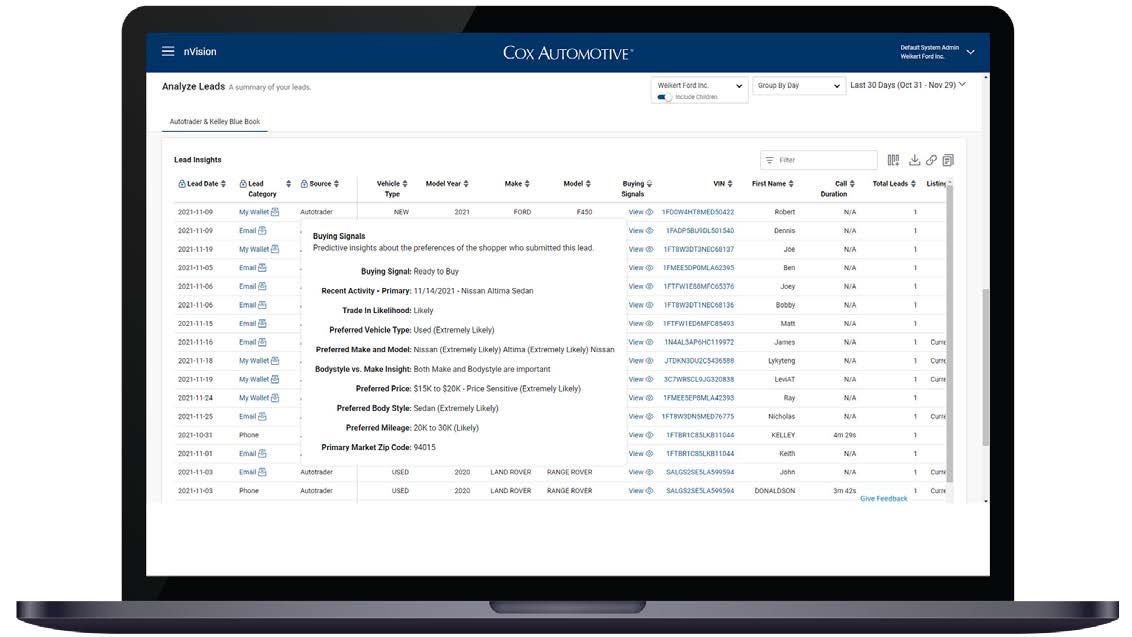The width and height of the screenshot is (1132, 637).
Task: Sort by First Name column
Action: point(791,184)
